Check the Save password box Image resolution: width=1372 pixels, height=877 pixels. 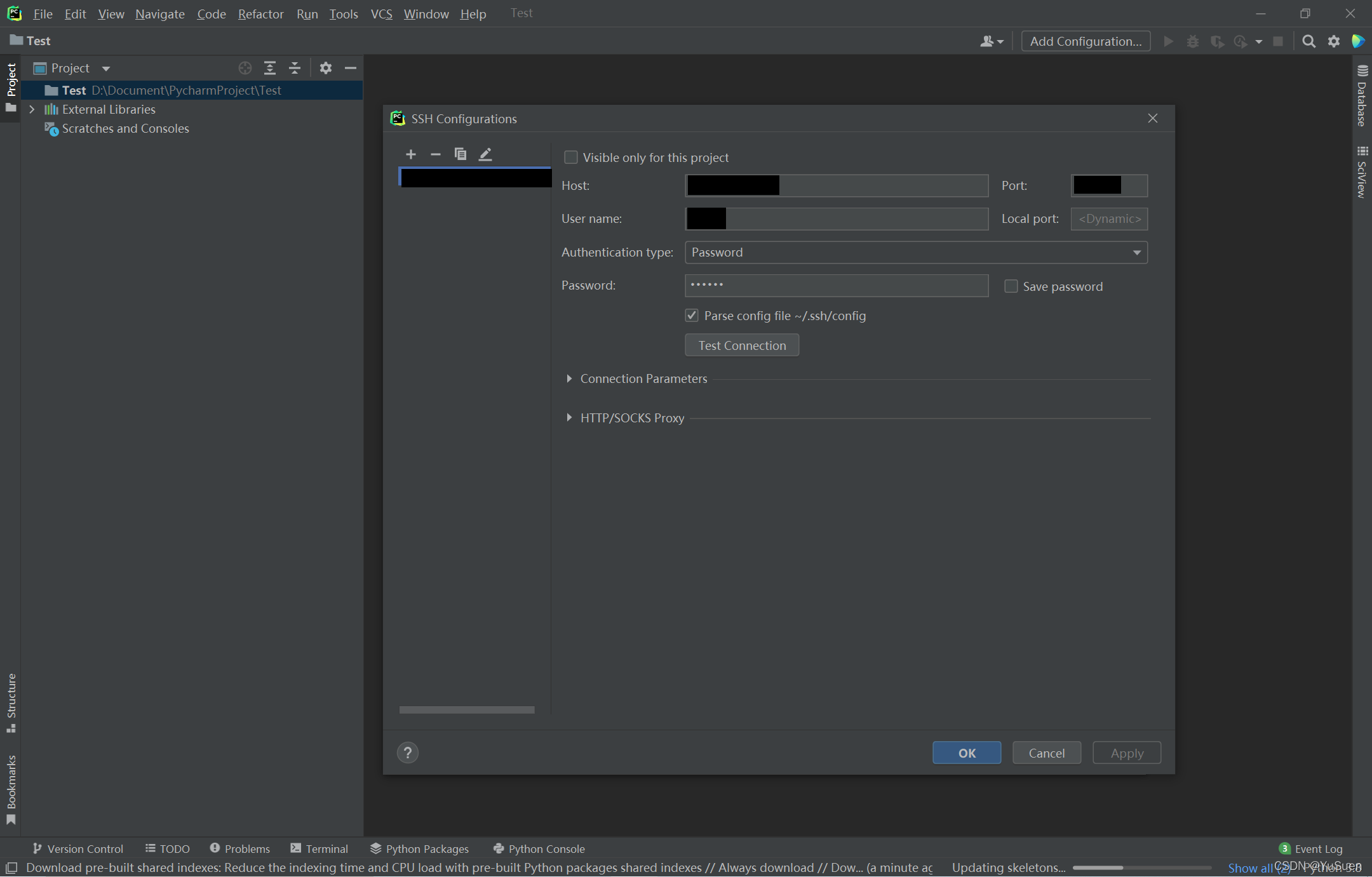1011,286
